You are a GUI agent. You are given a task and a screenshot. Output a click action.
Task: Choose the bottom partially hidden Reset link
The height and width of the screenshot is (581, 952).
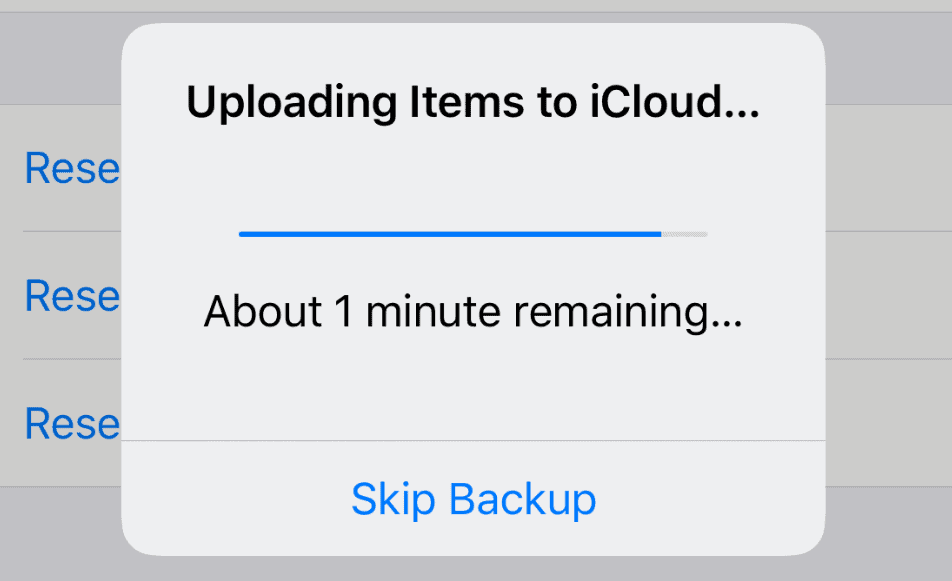pyautogui.click(x=71, y=423)
